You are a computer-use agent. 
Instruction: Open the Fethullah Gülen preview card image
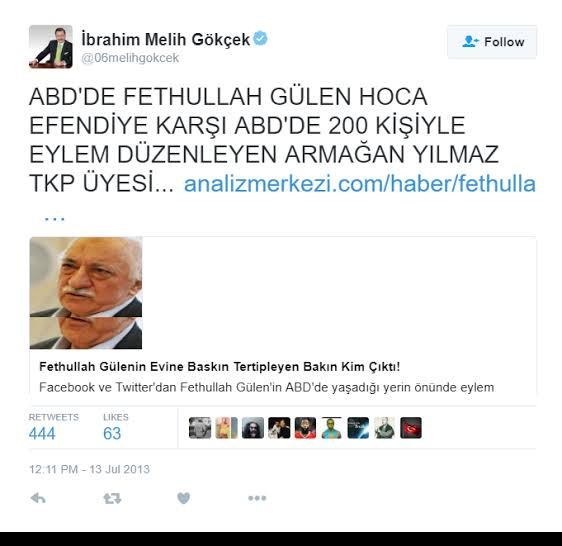tap(86, 293)
